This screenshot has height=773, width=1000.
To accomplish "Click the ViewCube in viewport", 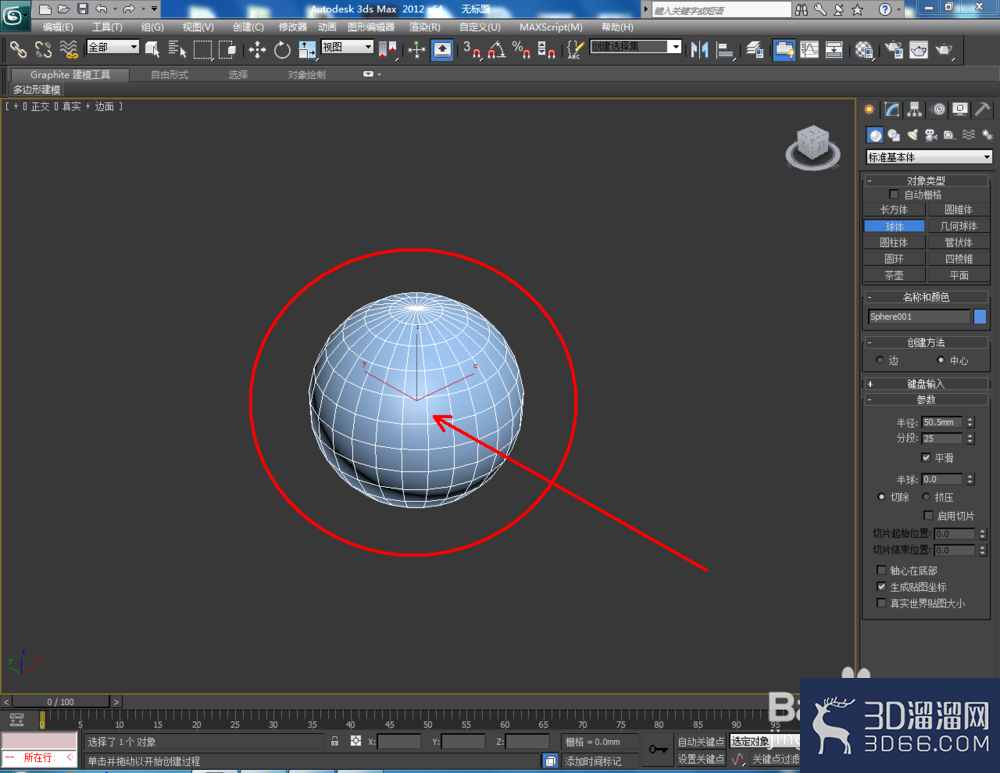I will pos(812,147).
